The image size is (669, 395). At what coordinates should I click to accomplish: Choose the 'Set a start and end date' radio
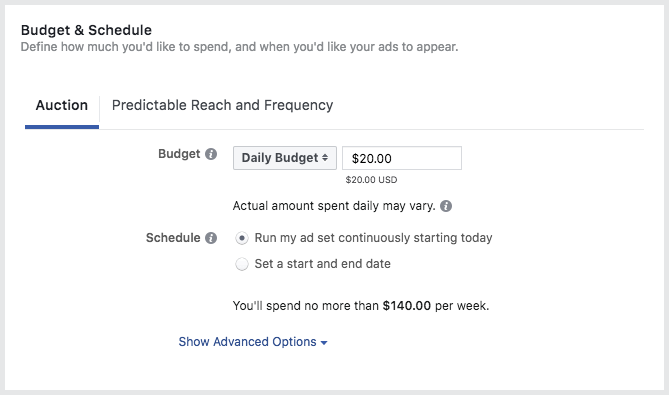[242, 264]
